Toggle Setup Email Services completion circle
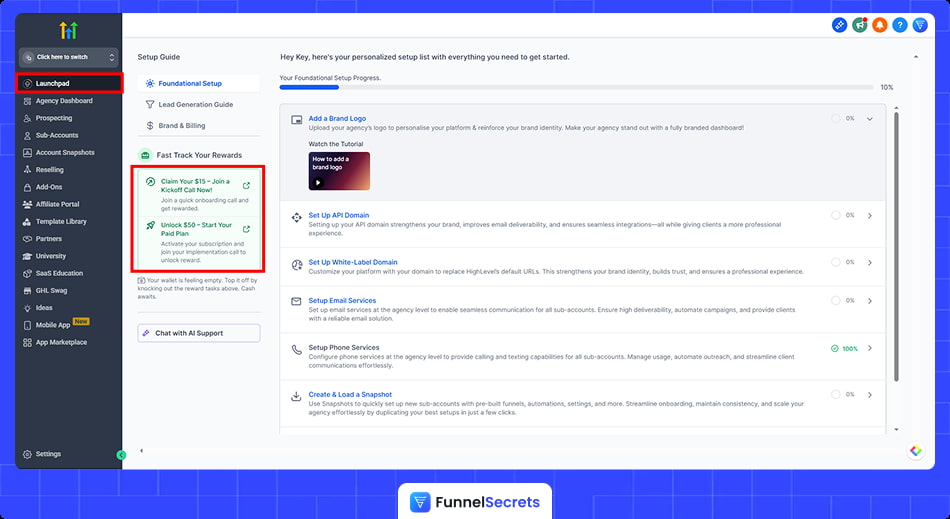The height and width of the screenshot is (519, 950). tap(835, 300)
